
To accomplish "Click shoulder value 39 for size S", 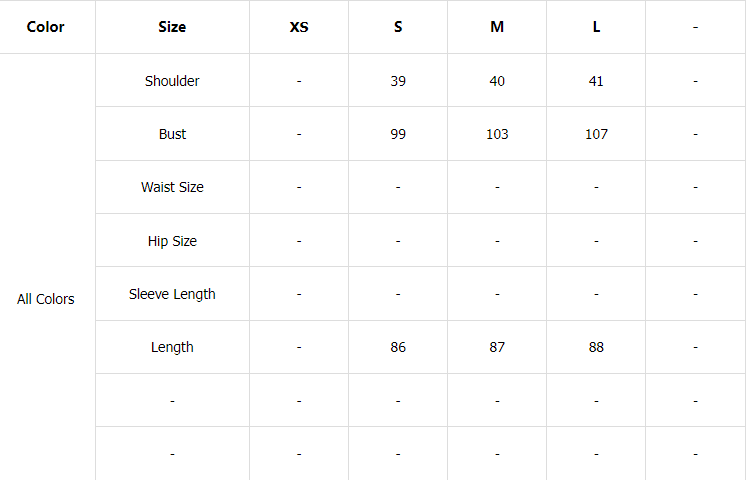I will (x=398, y=81).
